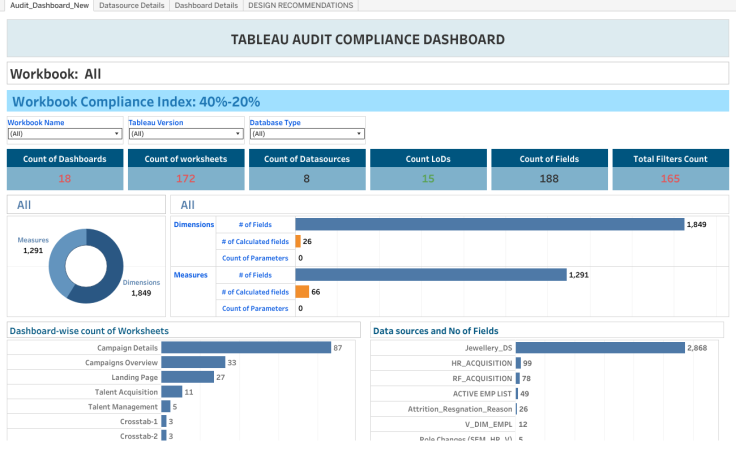Screen dimensions: 736x454
Task: Open the Database Type filter dropdown
Action: [306, 133]
